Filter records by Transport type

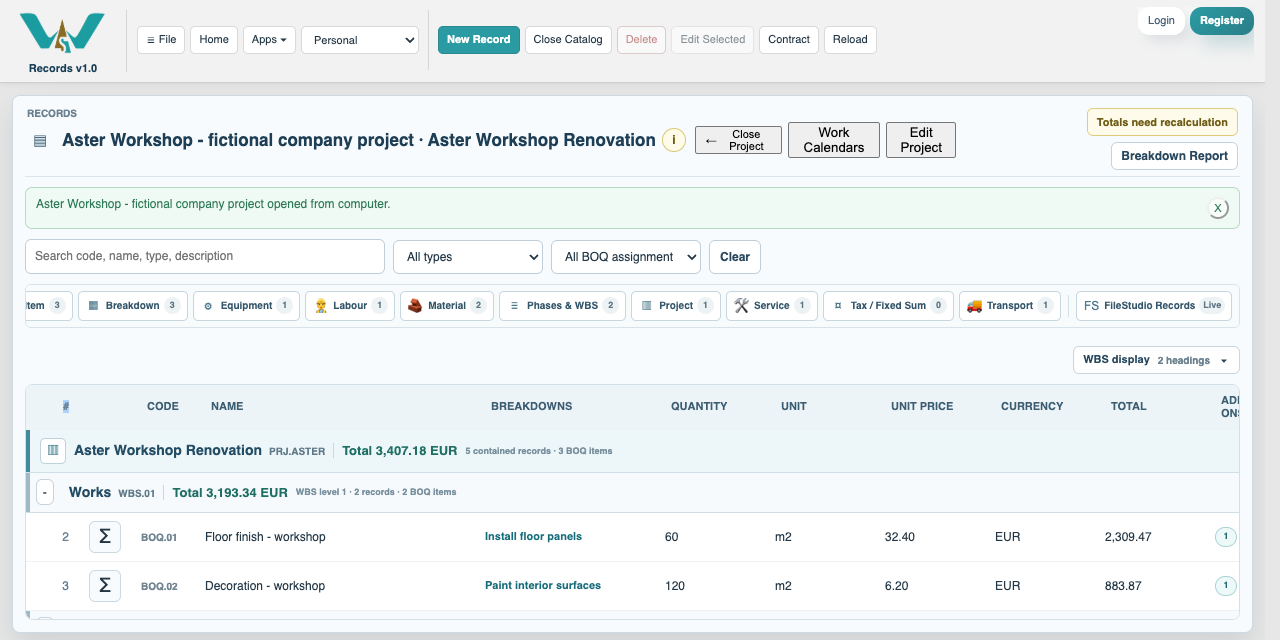coord(1010,306)
